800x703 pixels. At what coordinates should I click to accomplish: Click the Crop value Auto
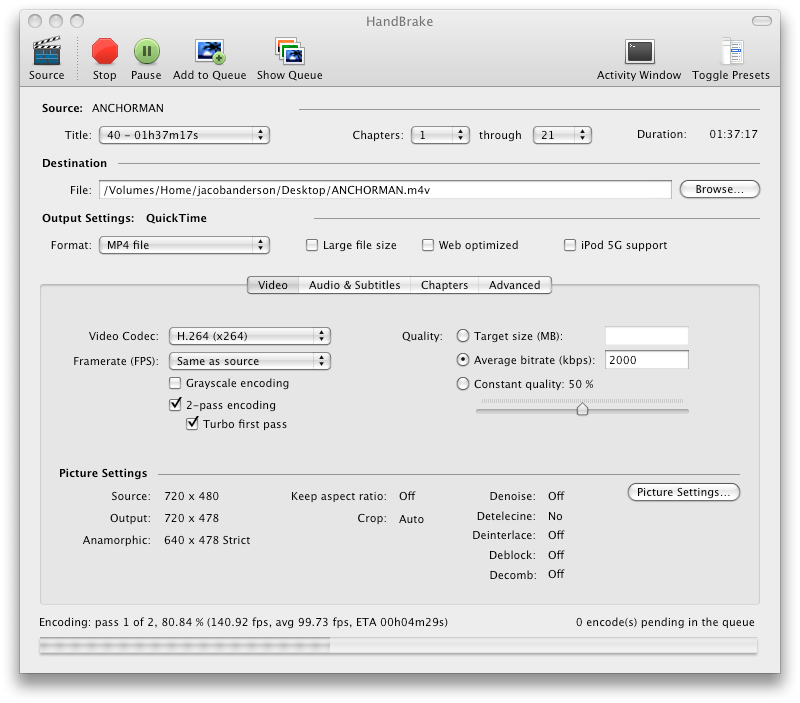411,519
